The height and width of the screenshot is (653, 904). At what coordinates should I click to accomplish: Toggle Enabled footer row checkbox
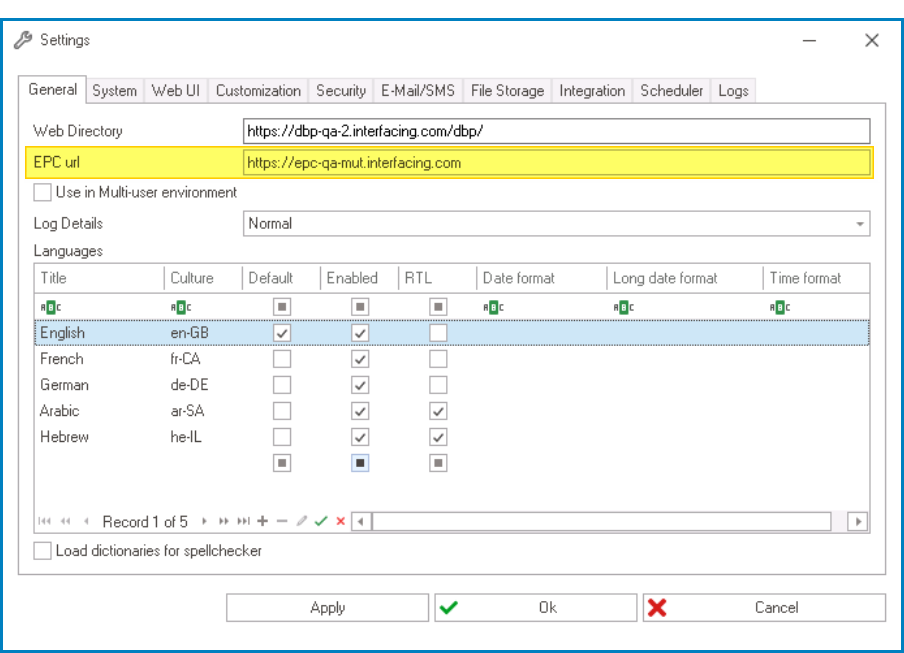click(x=360, y=463)
